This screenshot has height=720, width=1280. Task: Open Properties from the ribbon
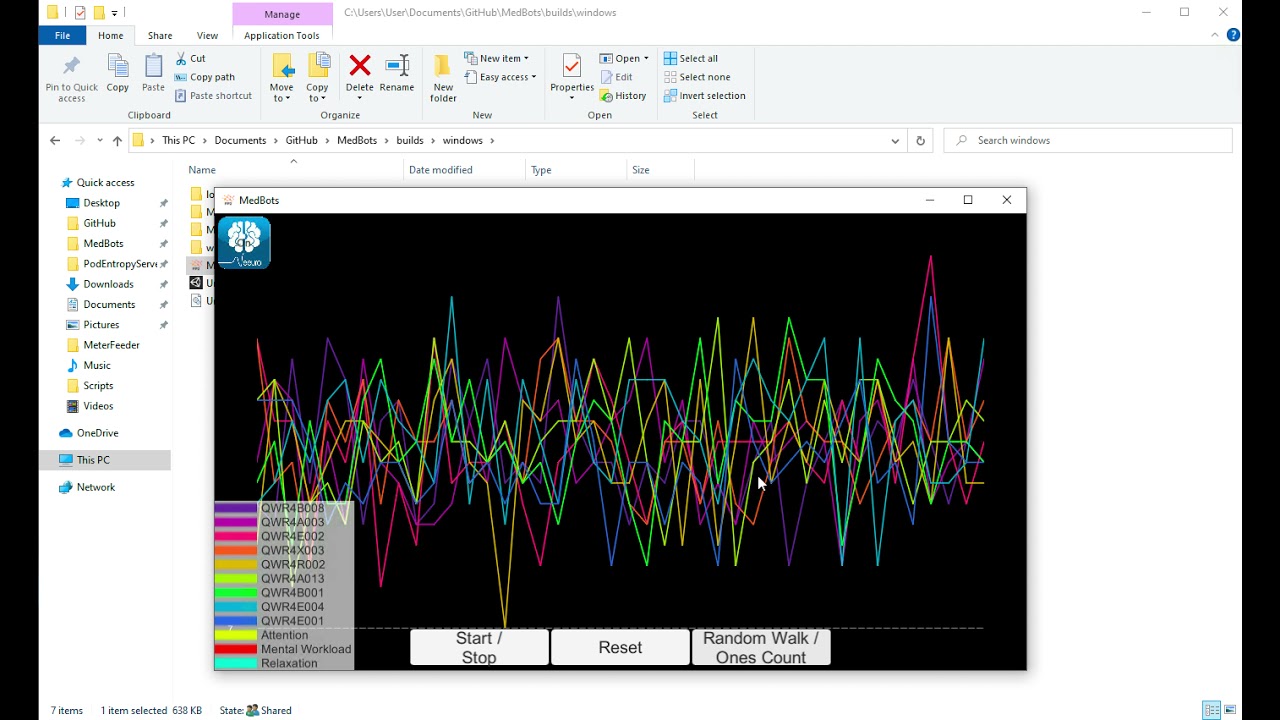(572, 77)
